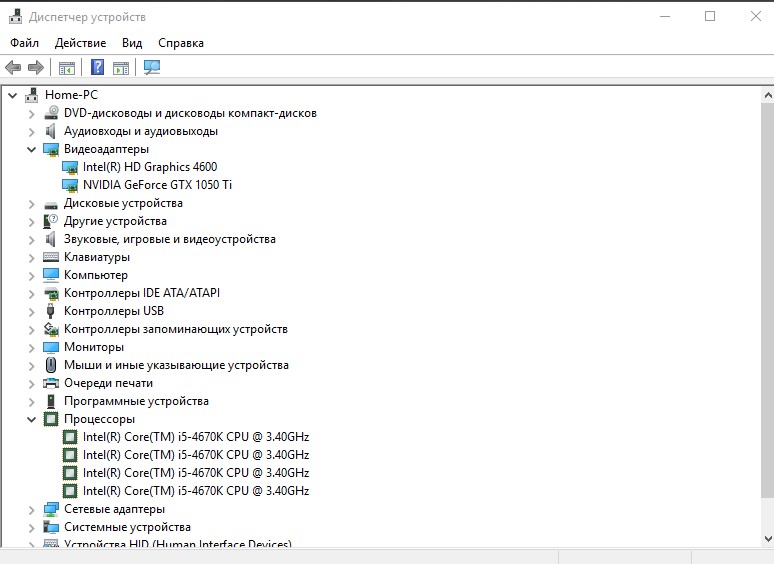This screenshot has height=564, width=774.
Task: Click the Контроллеры USB plug icon
Action: point(52,311)
